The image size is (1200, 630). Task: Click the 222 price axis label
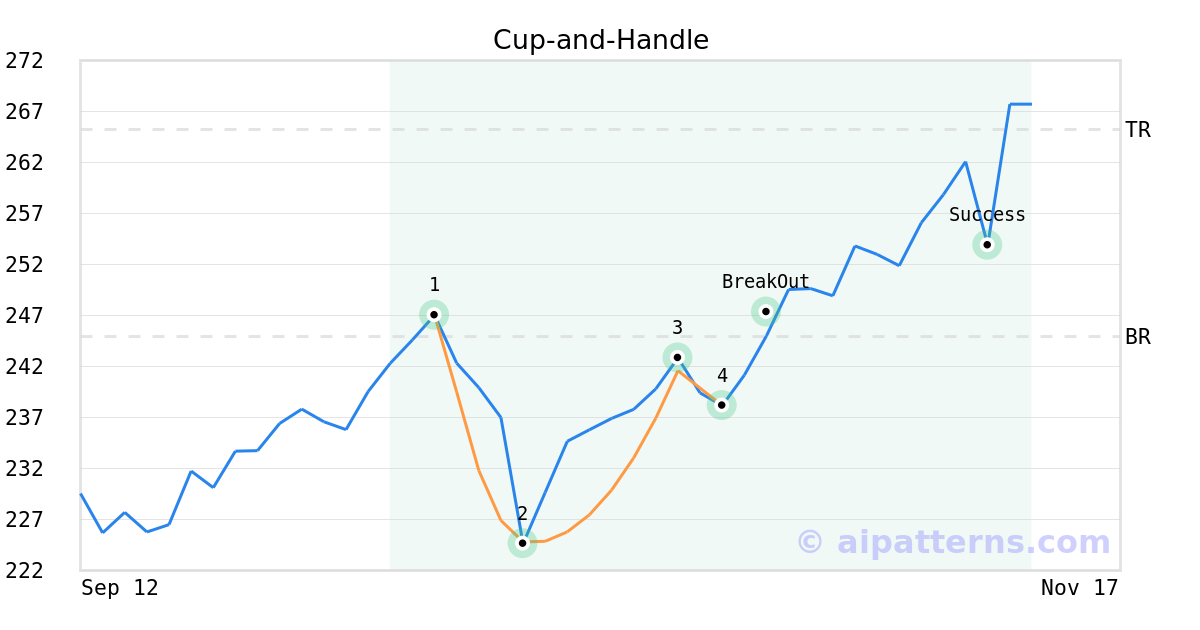(24, 570)
